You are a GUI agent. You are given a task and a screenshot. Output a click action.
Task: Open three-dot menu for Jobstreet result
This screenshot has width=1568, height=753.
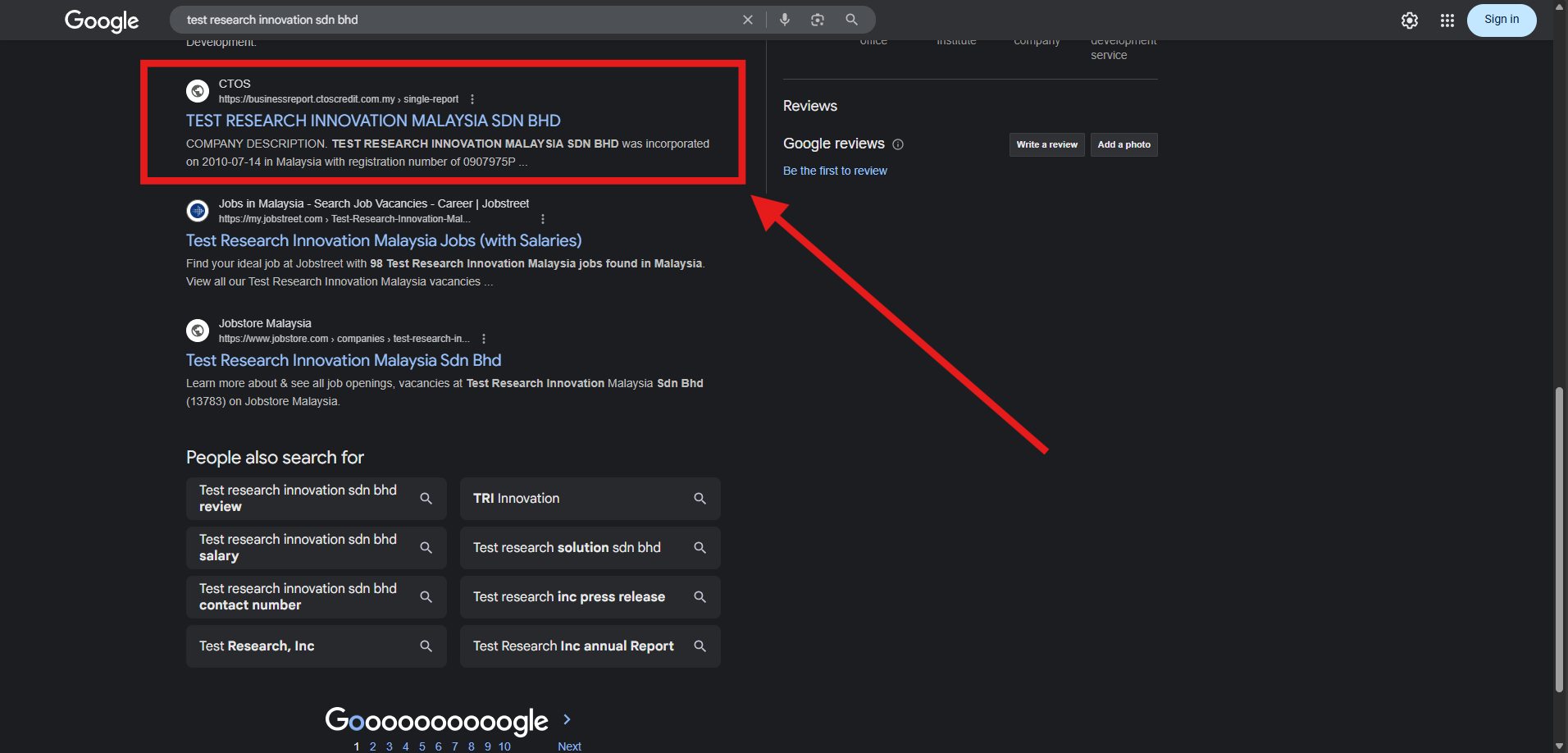click(x=543, y=219)
